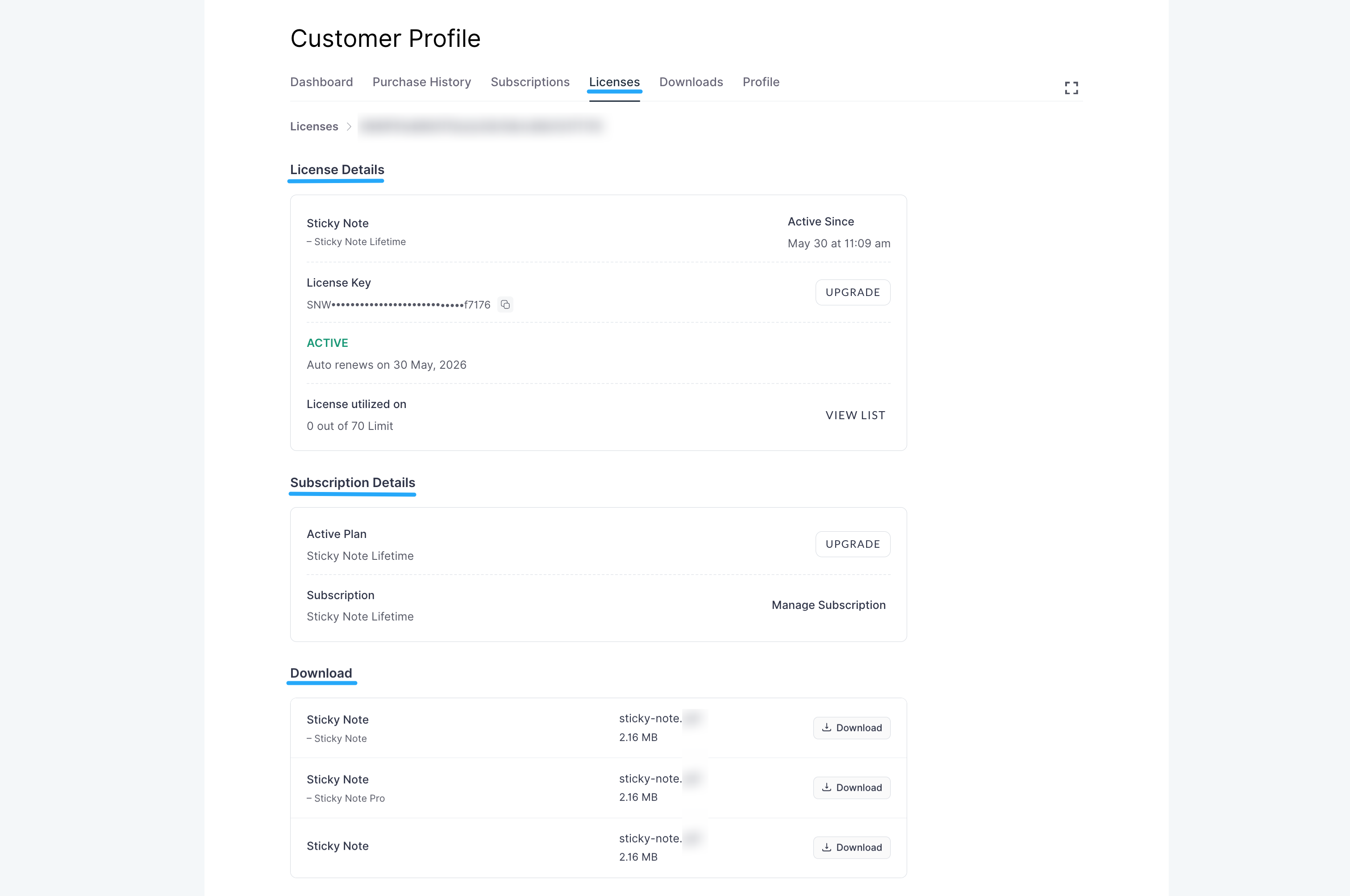Click UPGRADE next to Active Plan
Screen dimensions: 1350x896
(x=852, y=544)
